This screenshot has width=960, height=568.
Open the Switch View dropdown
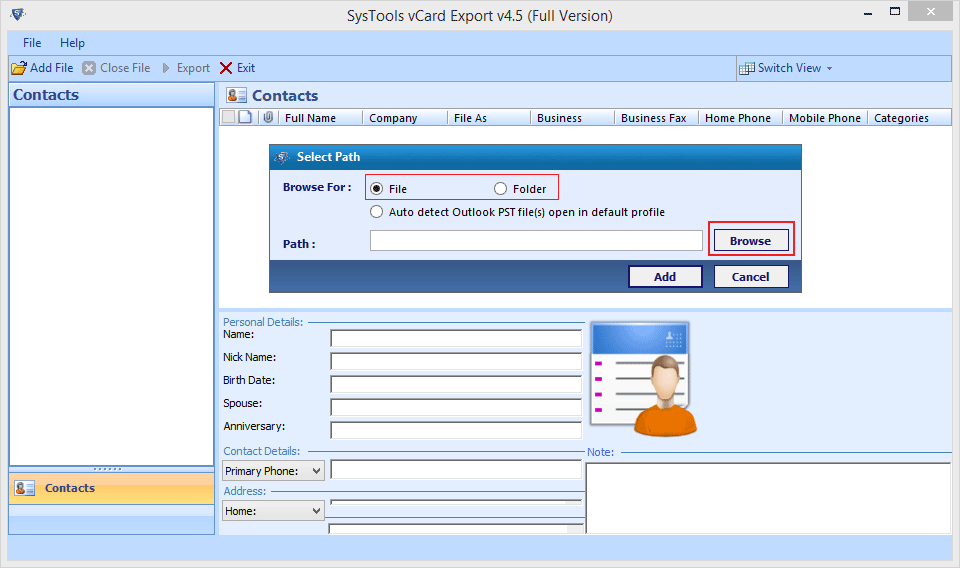786,68
